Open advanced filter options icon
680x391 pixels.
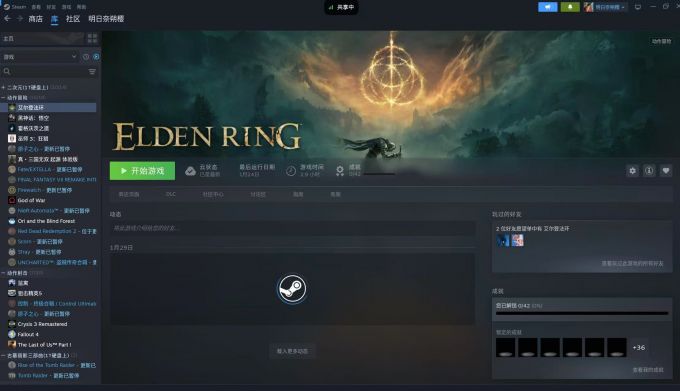point(92,72)
